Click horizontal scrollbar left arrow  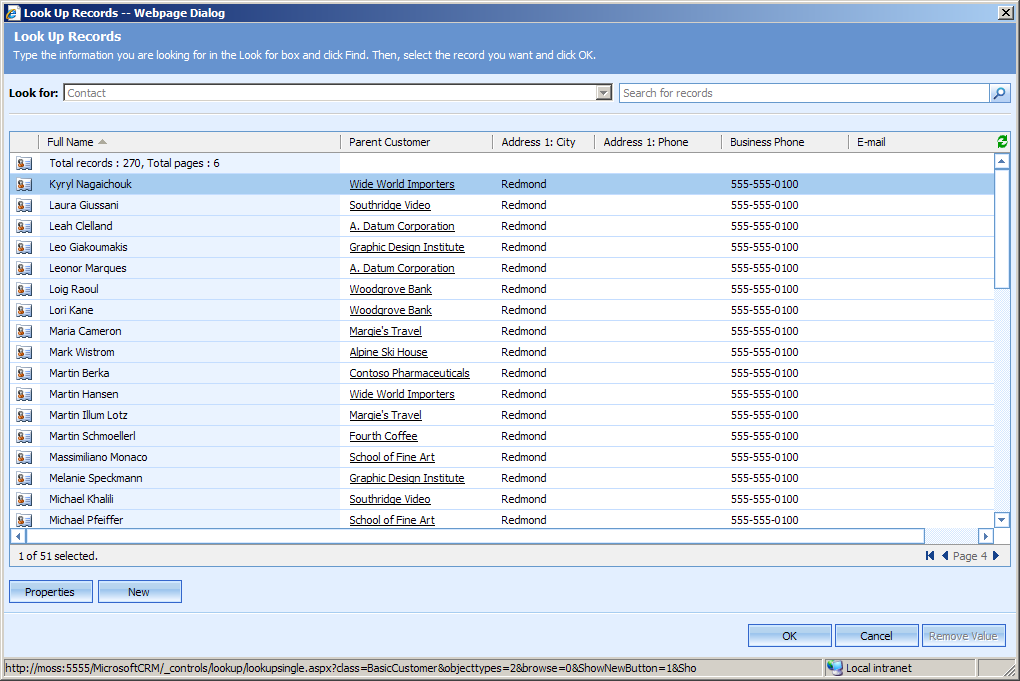(18, 536)
